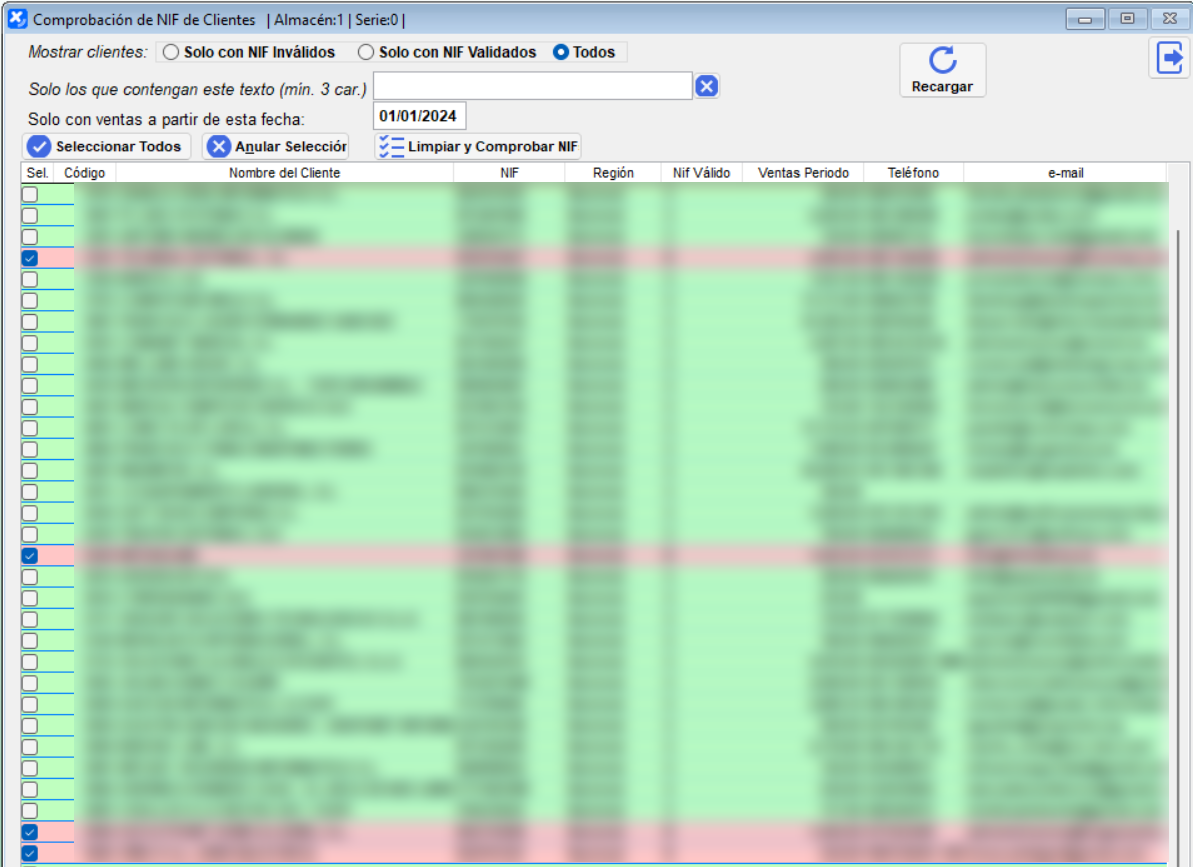This screenshot has width=1193, height=867.
Task: Sort by the Nombre del Cliente column header
Action: (x=284, y=173)
